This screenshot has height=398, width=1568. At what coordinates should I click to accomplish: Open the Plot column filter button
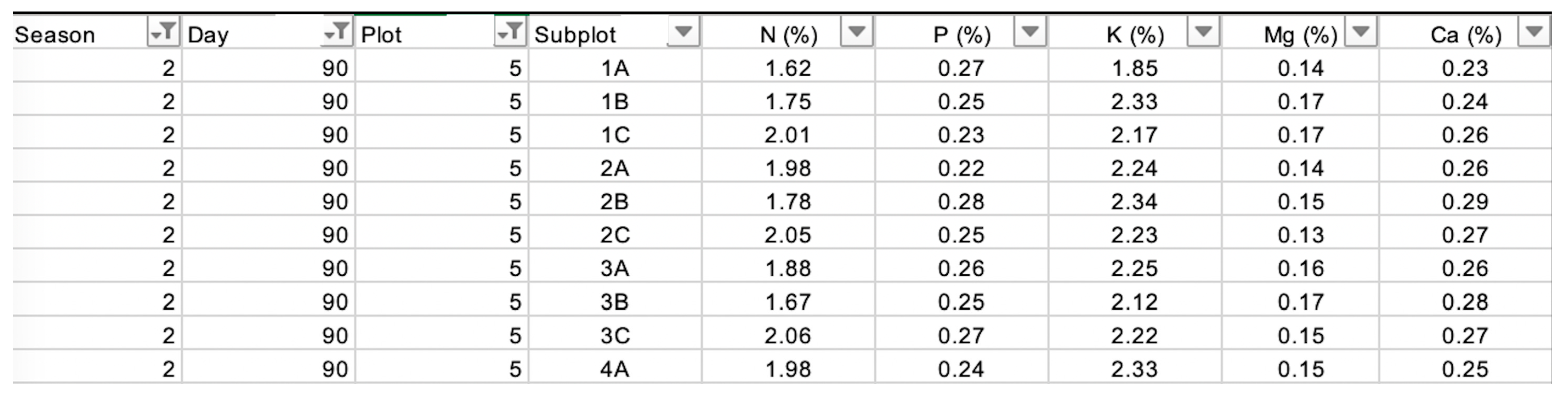point(510,32)
